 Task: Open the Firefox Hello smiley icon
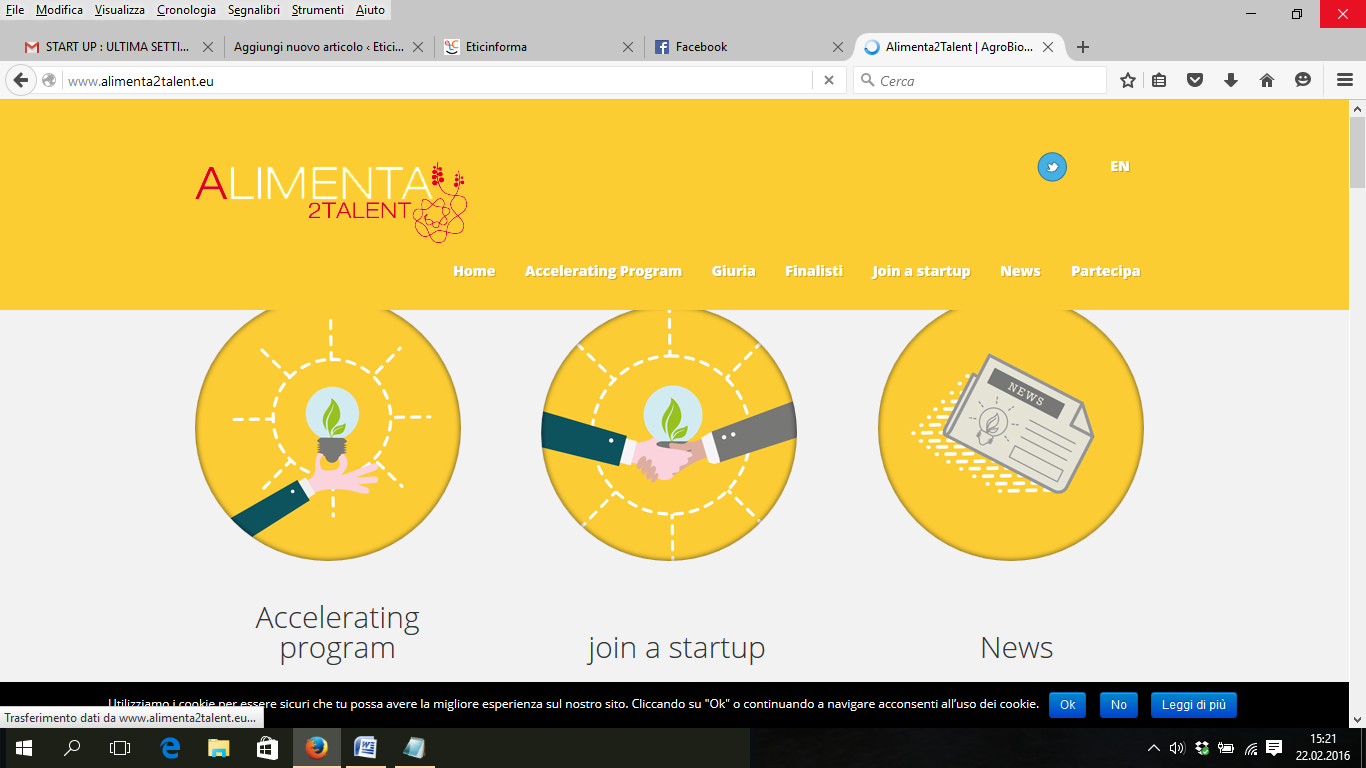pyautogui.click(x=1303, y=81)
